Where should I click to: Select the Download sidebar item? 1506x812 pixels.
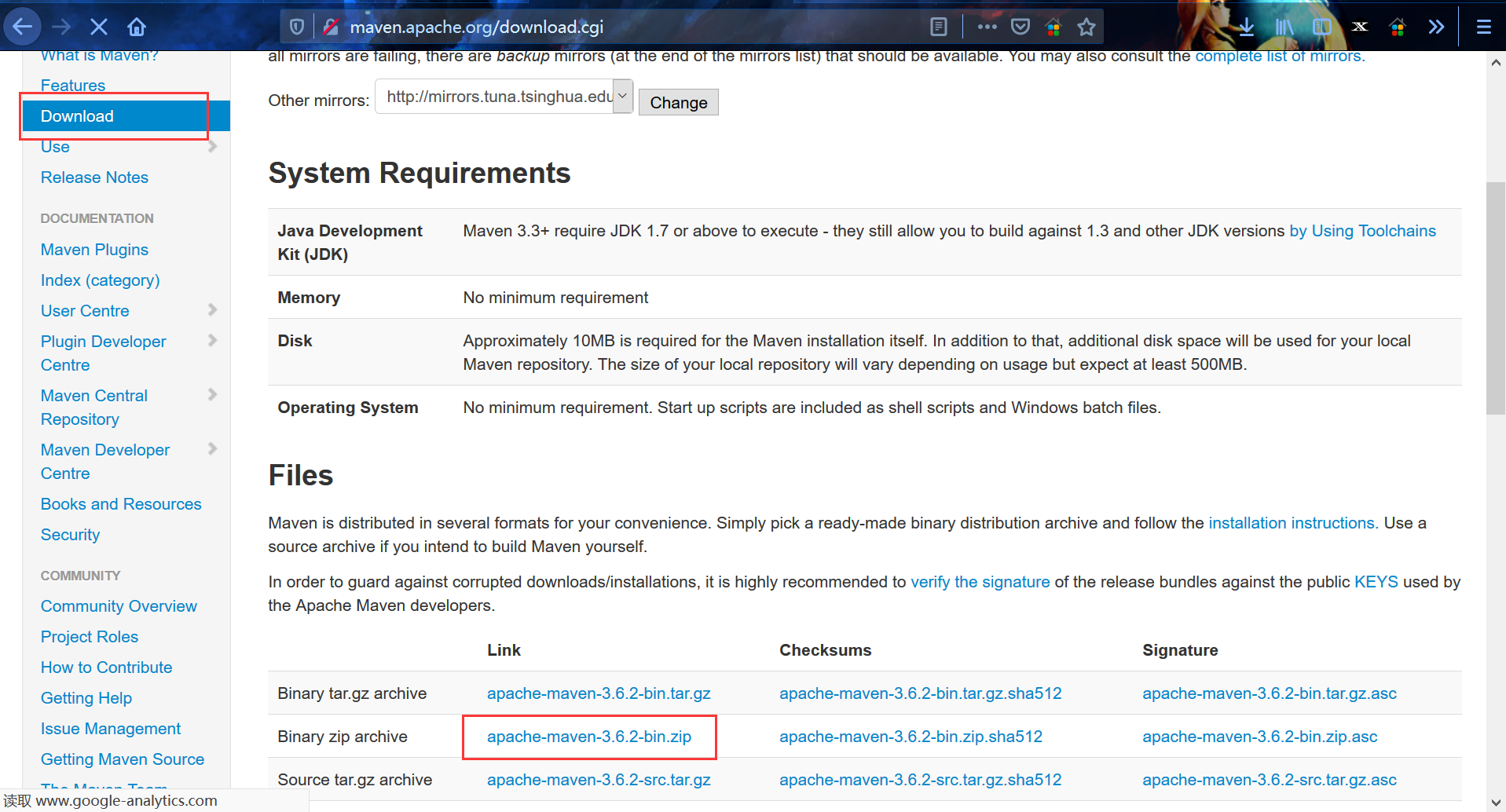(126, 115)
